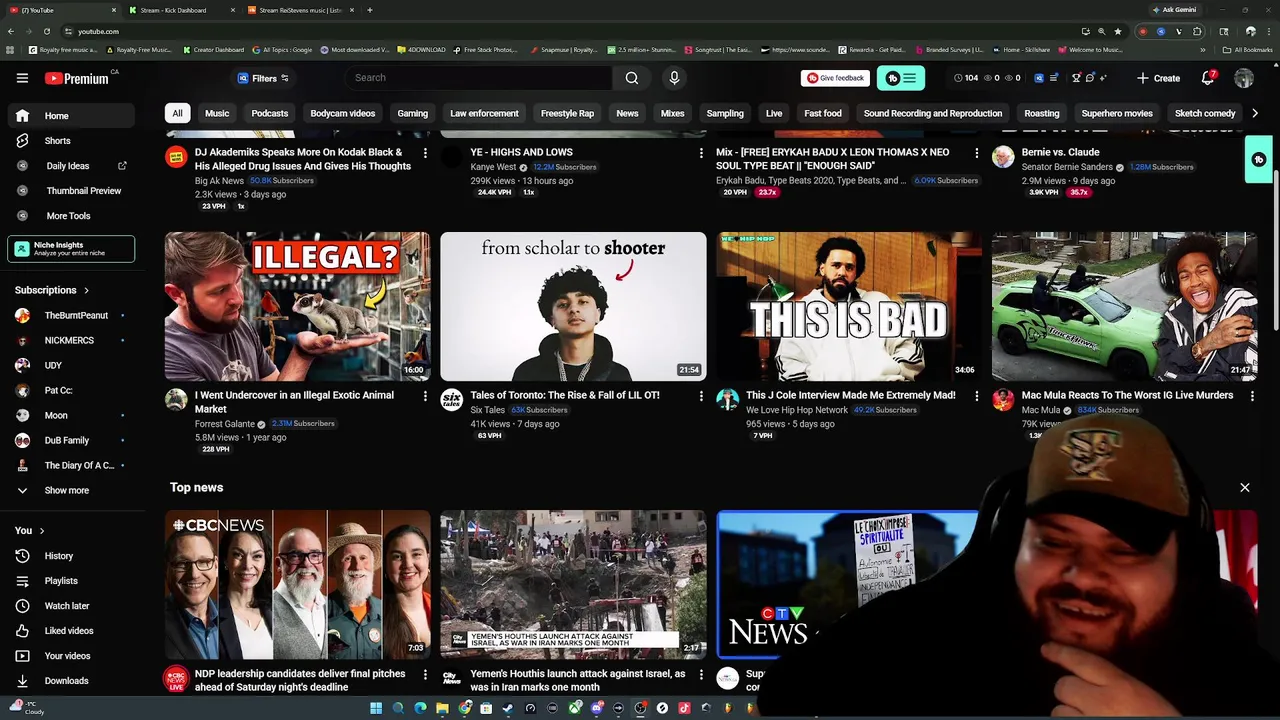Viewport: 1280px width, 720px height.
Task: Open More Tools in the sidebar
Action: 68,216
